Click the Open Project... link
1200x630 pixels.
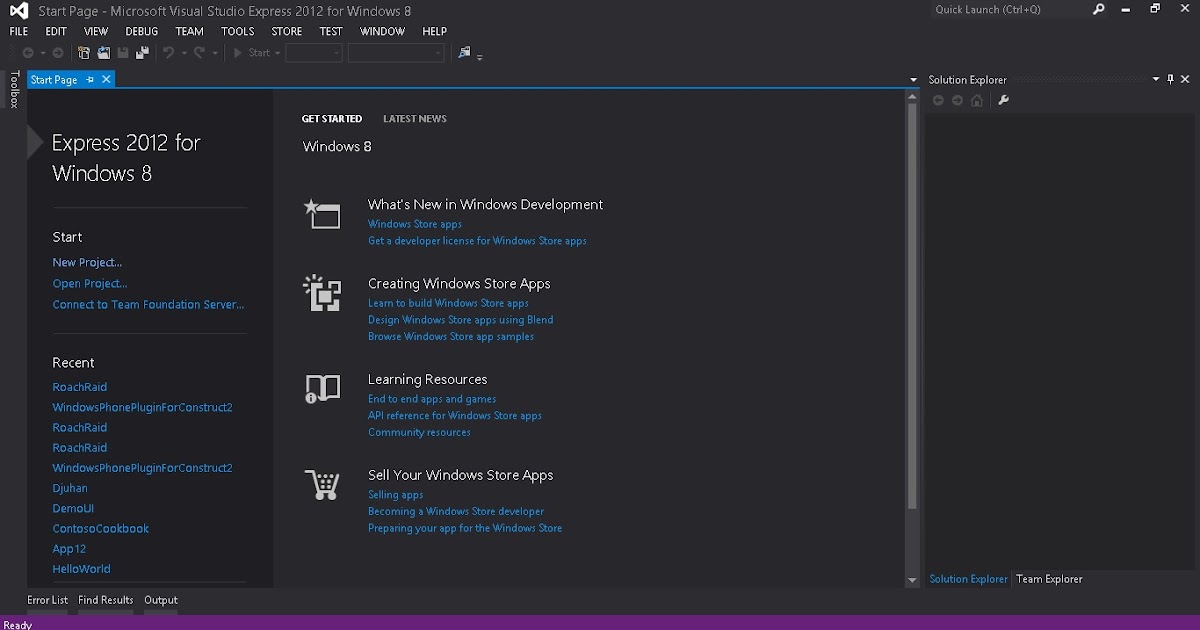[90, 283]
